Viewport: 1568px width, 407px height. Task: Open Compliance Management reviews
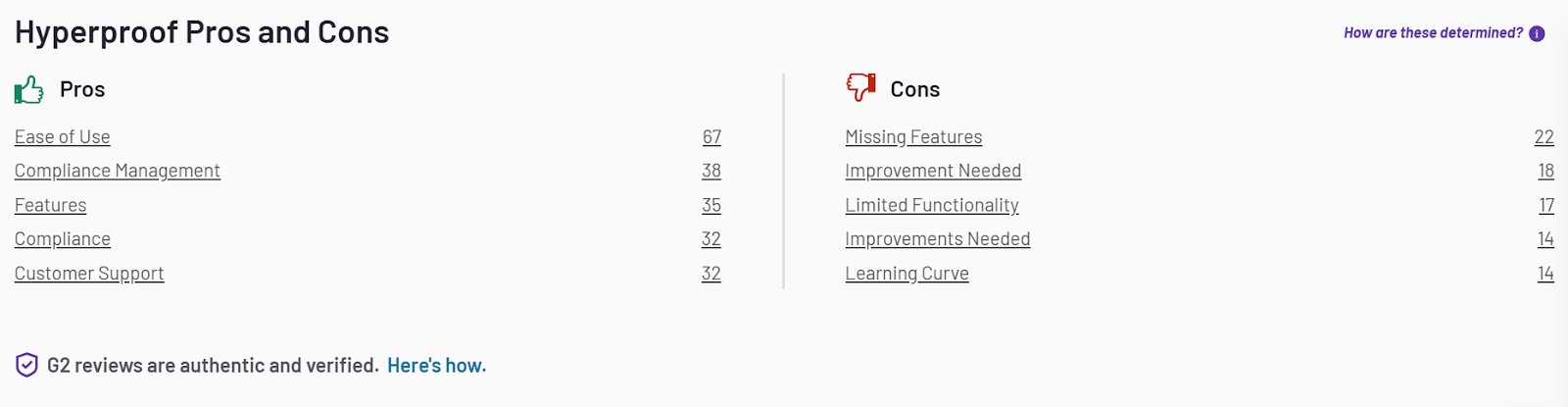(x=118, y=172)
